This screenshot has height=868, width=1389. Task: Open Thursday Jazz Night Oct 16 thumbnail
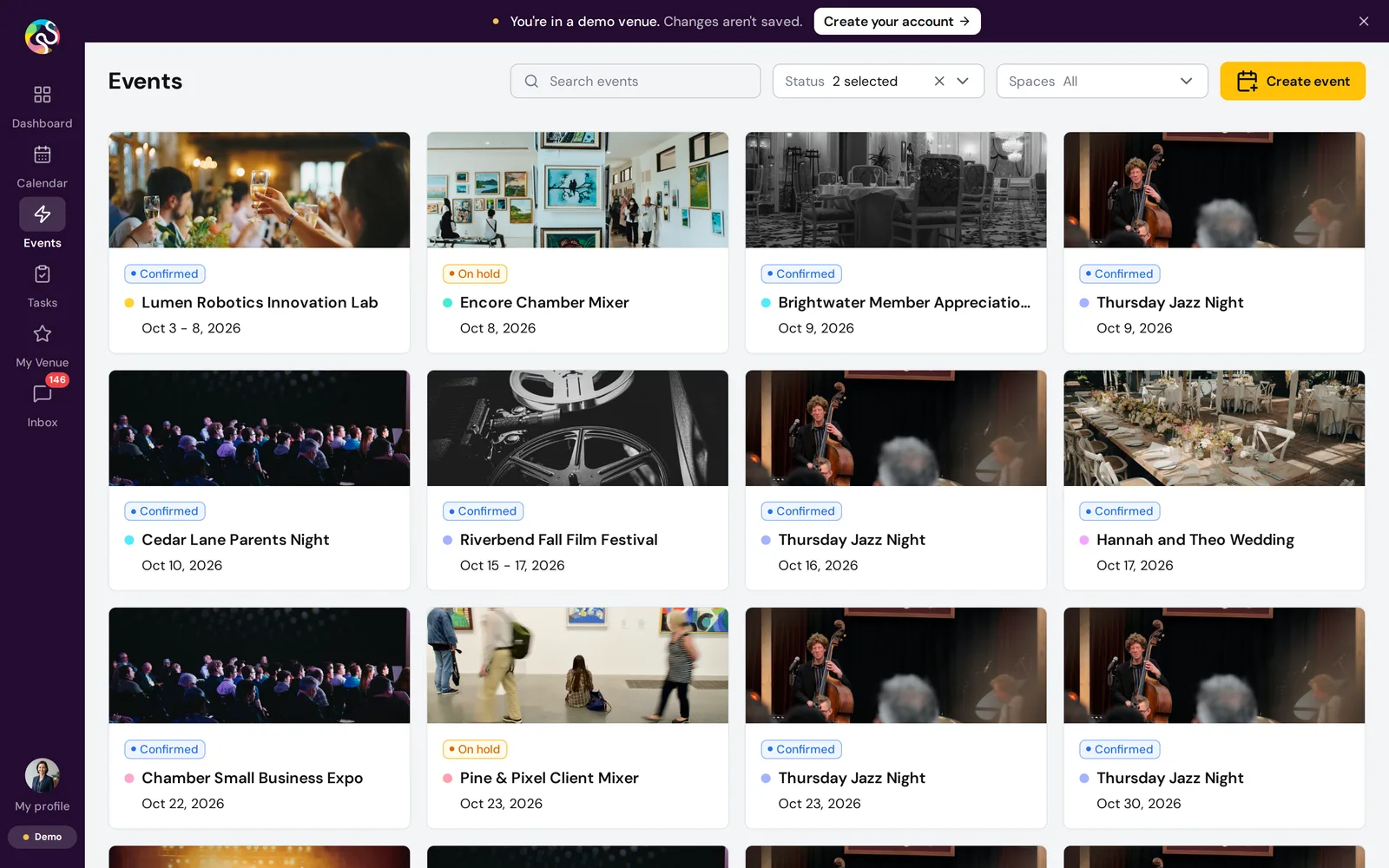[896, 428]
